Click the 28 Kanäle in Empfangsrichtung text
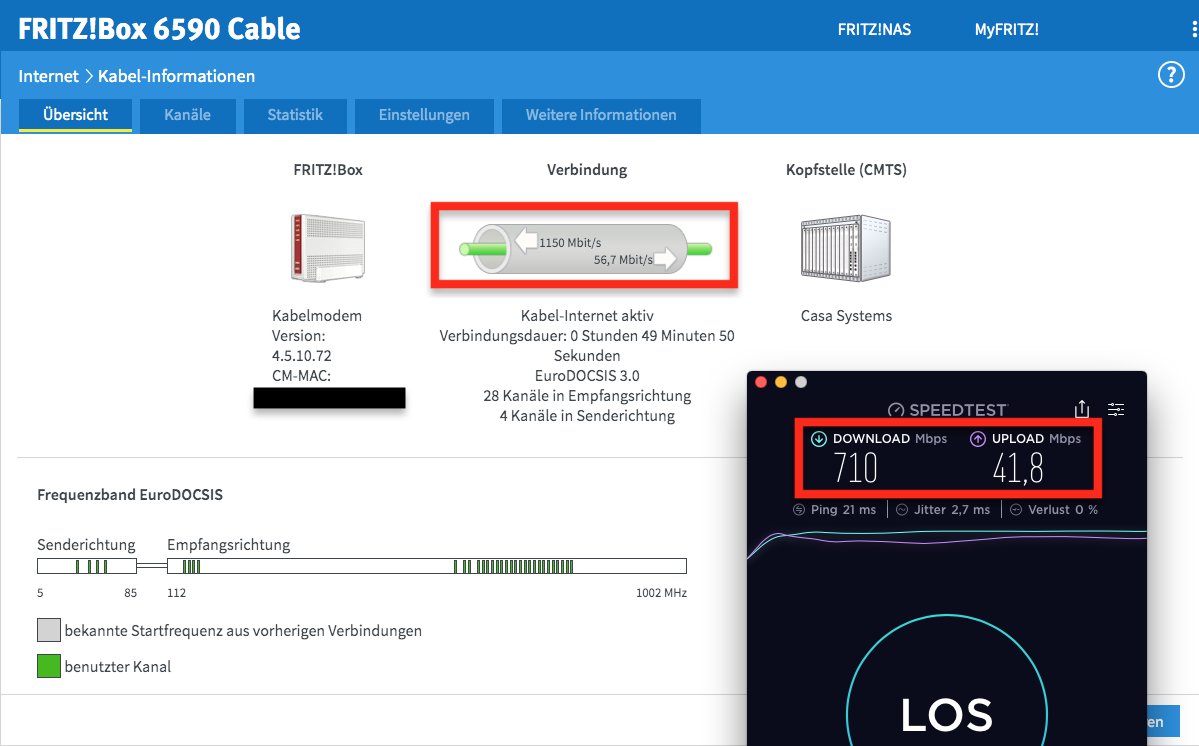Viewport: 1199px width, 746px height. (587, 396)
